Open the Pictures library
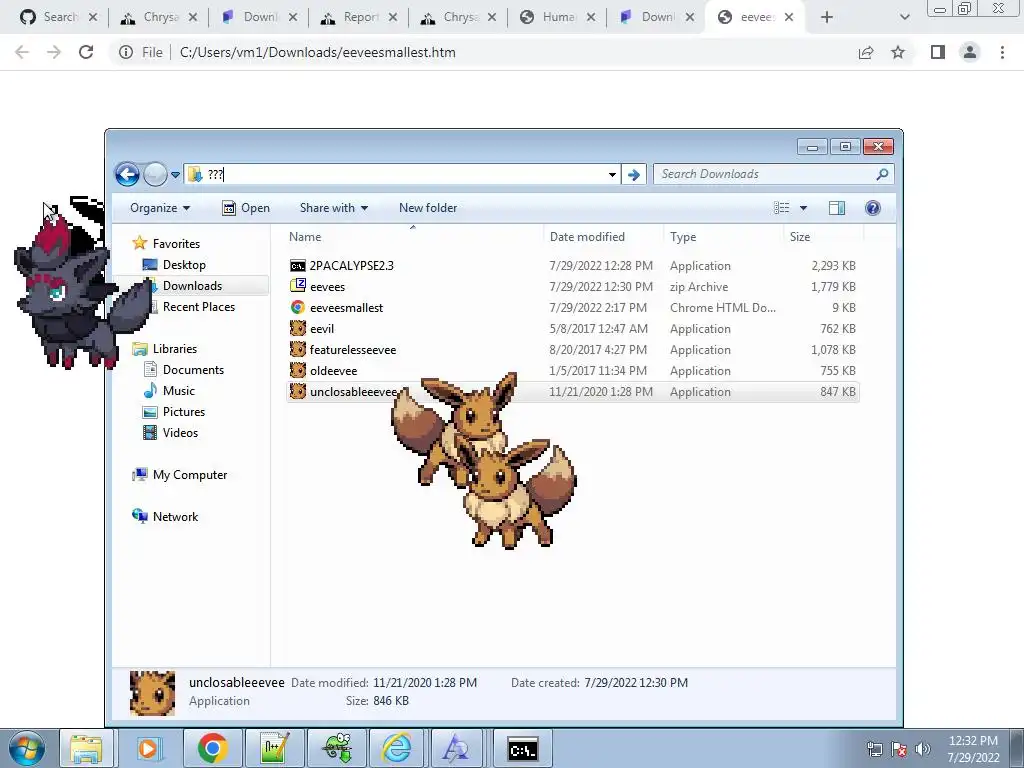 click(x=184, y=411)
